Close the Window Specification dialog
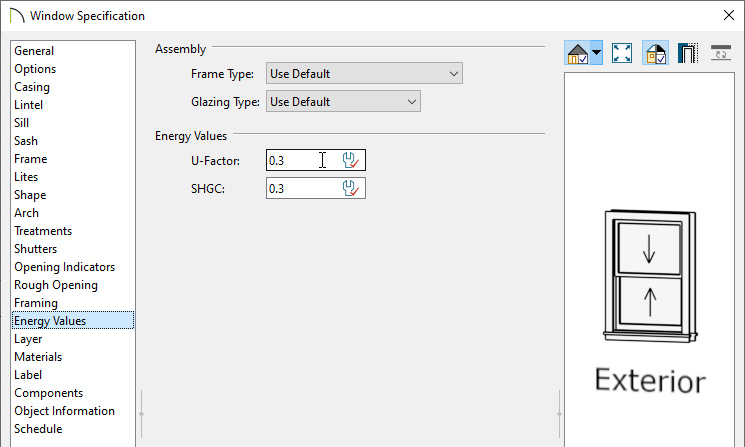 tap(729, 15)
